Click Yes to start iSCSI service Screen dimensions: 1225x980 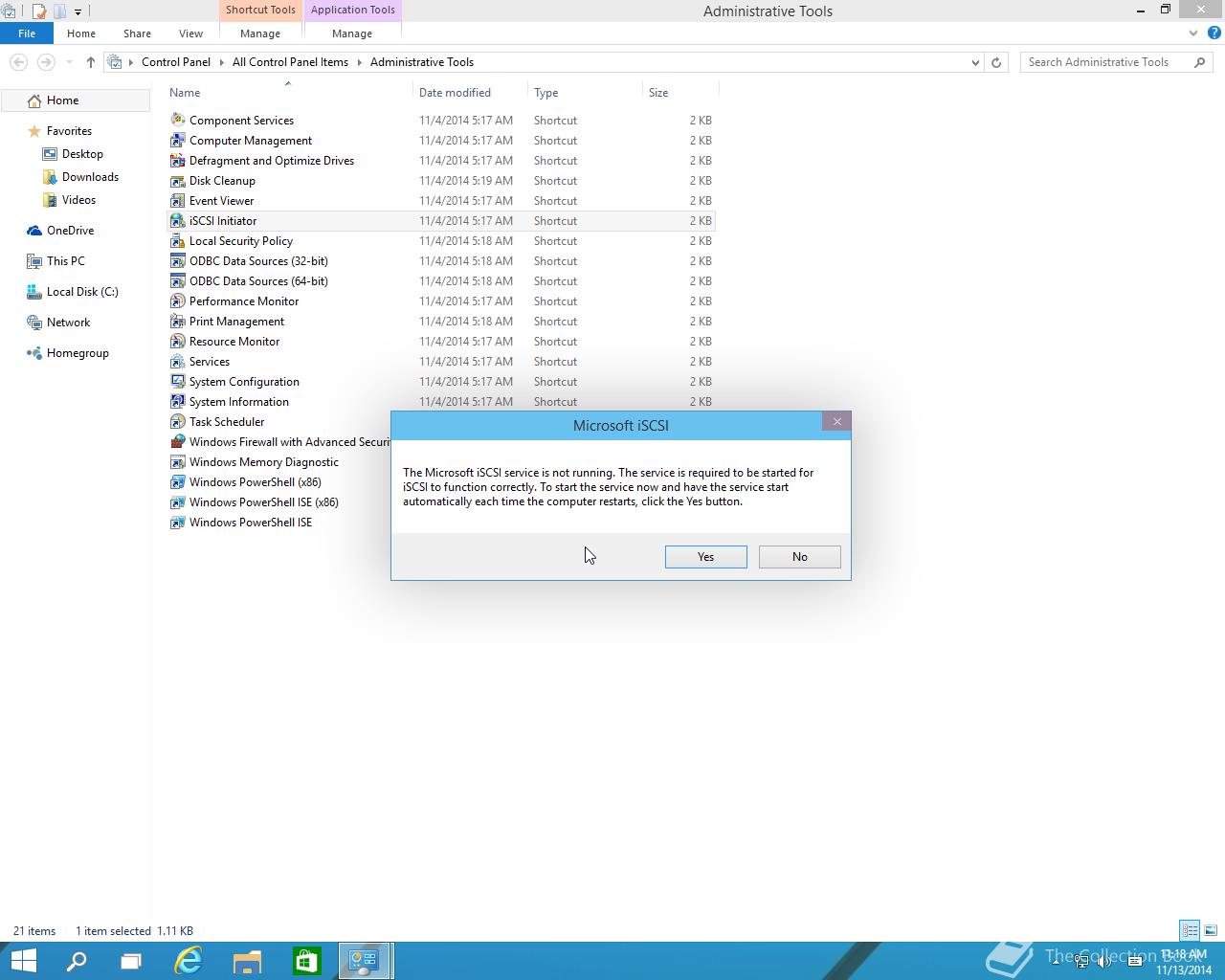[x=705, y=557]
